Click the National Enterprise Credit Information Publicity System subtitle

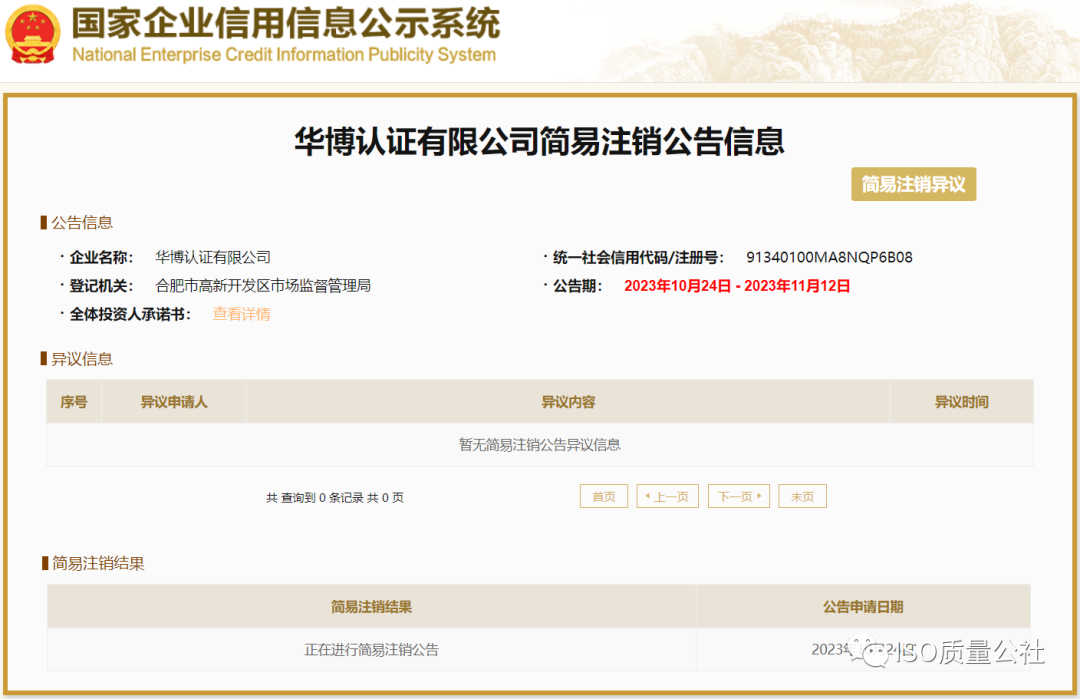pyautogui.click(x=284, y=54)
